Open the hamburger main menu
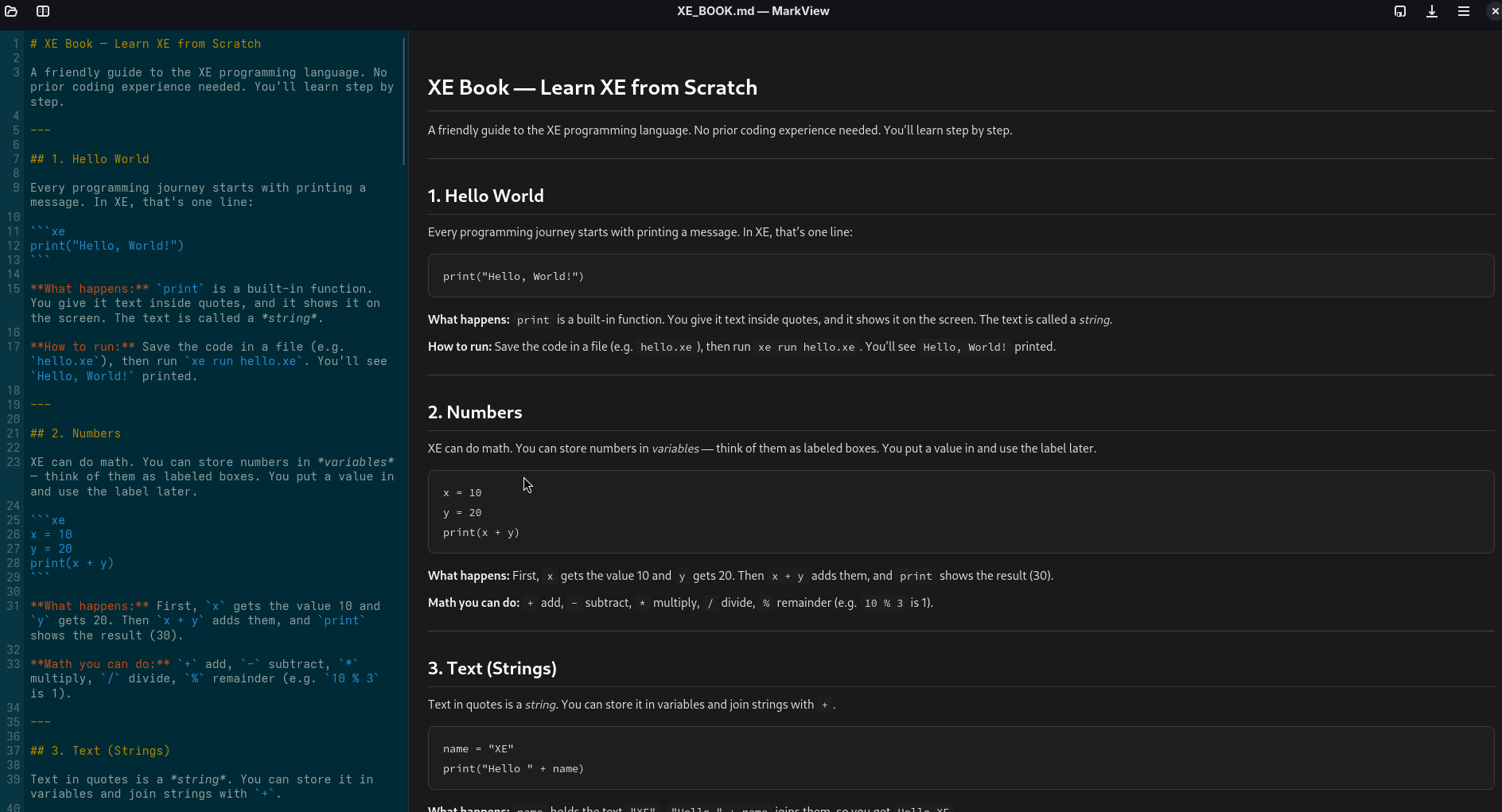 pyautogui.click(x=1464, y=11)
